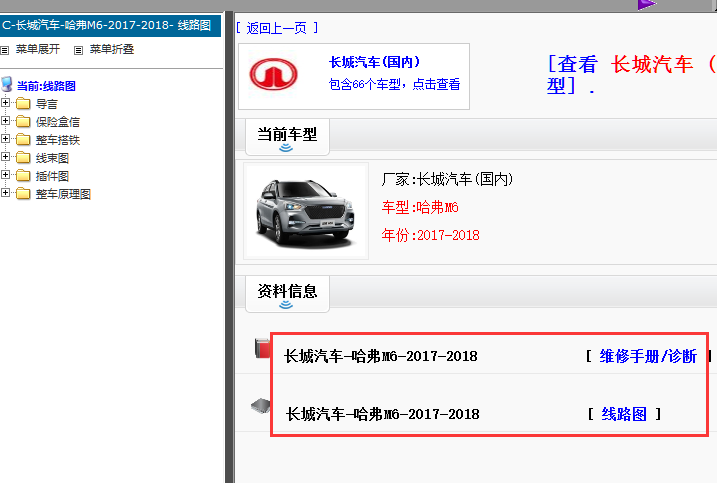Select the 资料信息 tab
The width and height of the screenshot is (717, 483).
pos(287,294)
